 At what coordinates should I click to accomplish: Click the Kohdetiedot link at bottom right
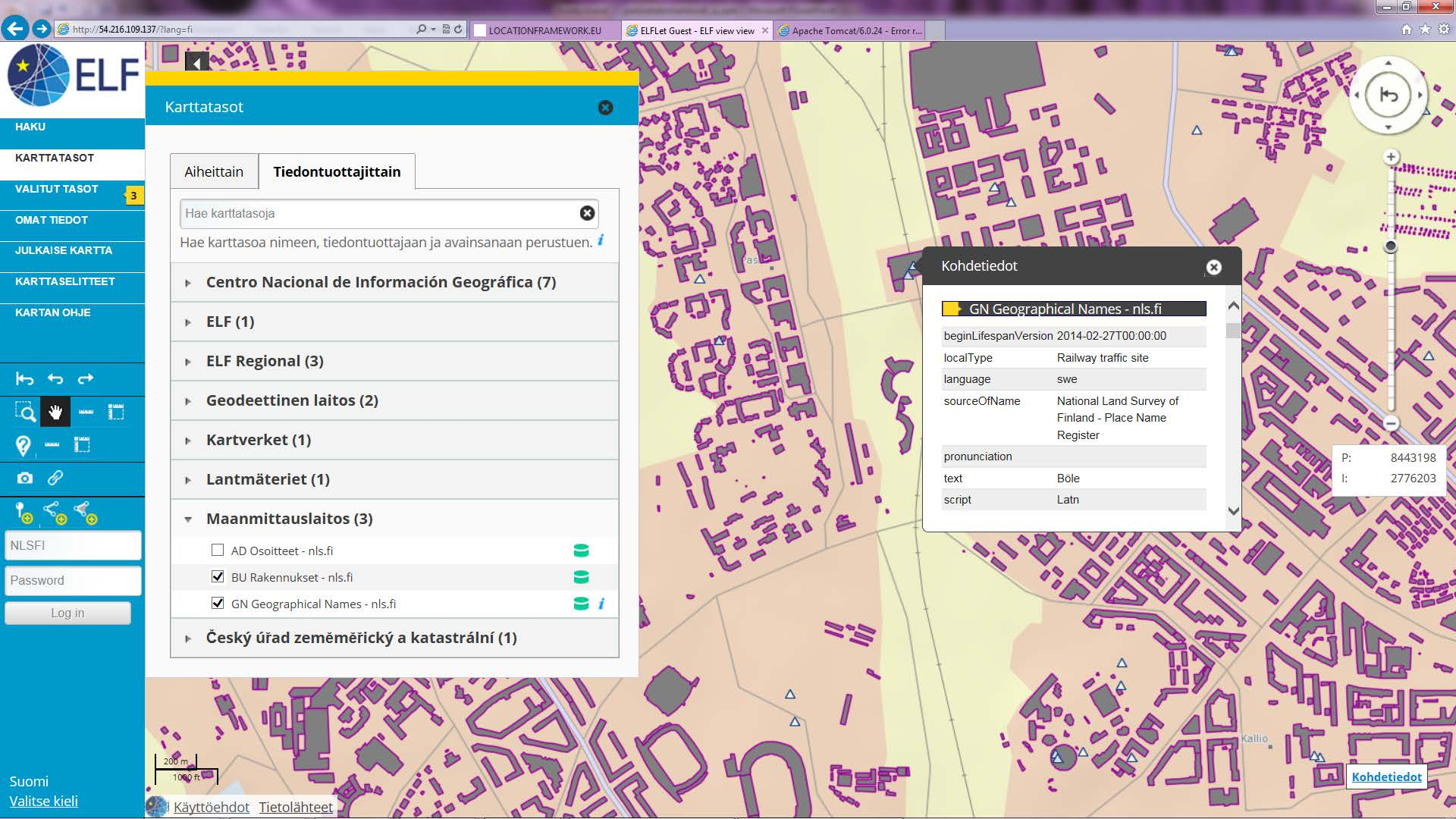point(1387,777)
